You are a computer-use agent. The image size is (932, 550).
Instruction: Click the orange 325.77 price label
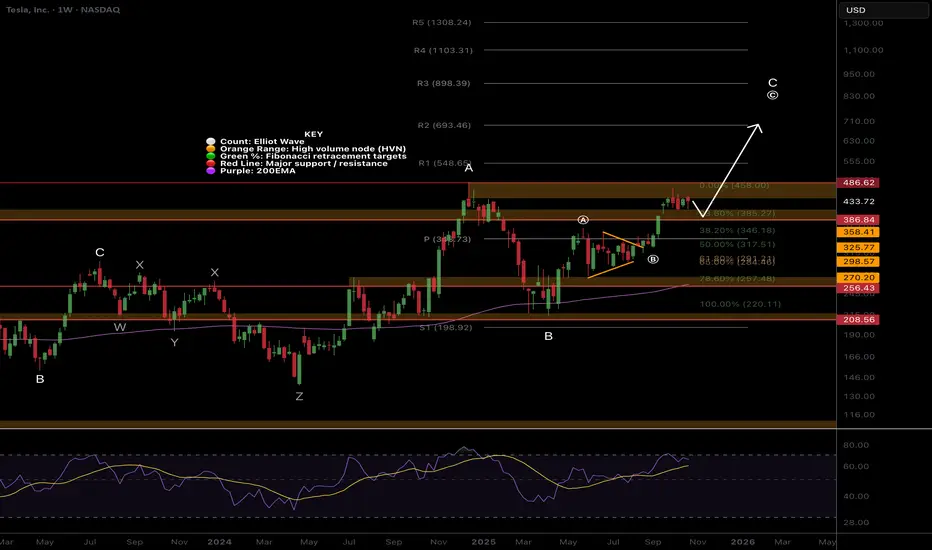858,247
